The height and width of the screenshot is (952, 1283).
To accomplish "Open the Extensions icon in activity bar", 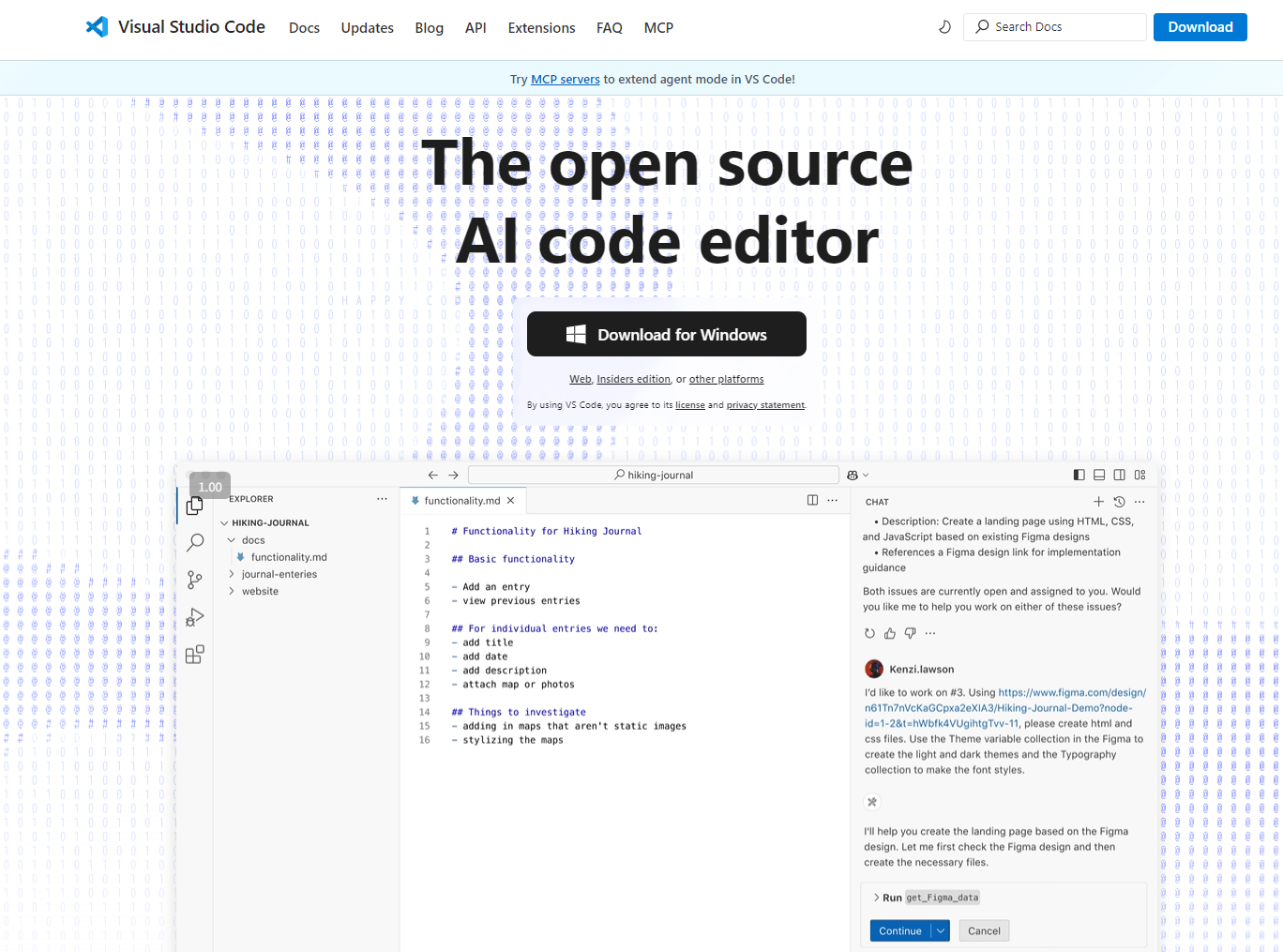I will pos(195,655).
